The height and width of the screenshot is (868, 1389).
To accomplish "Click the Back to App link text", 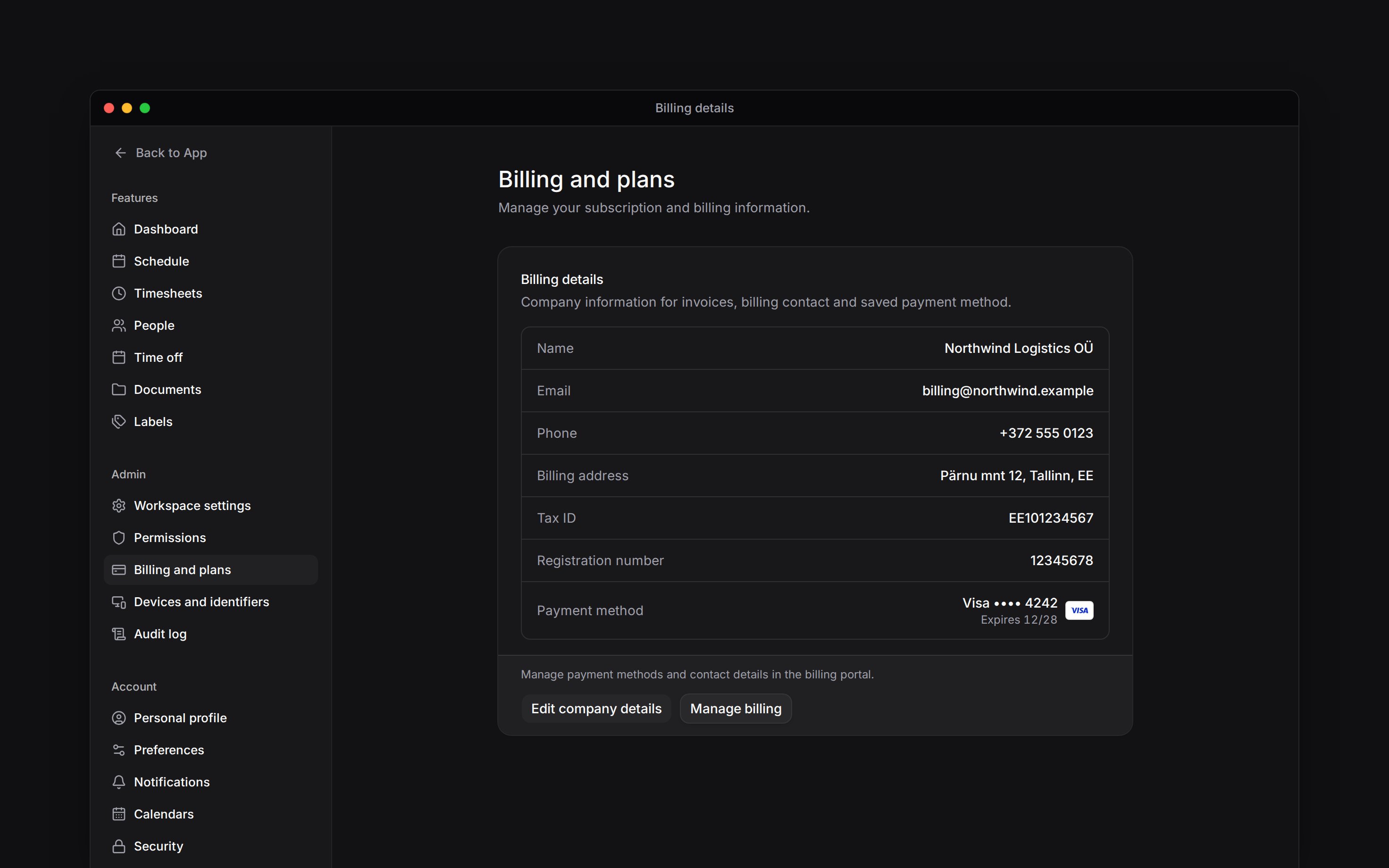I will (x=171, y=153).
